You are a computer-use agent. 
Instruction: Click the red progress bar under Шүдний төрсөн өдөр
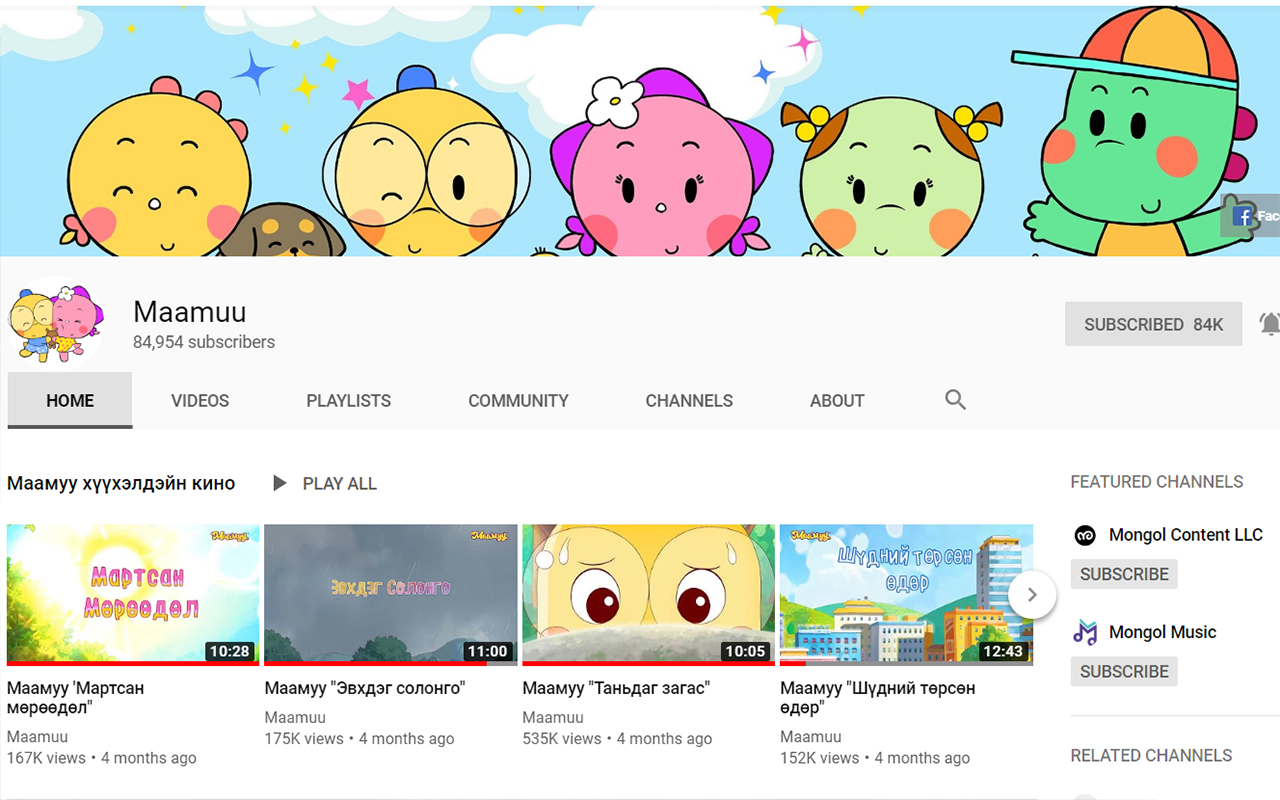pos(793,663)
